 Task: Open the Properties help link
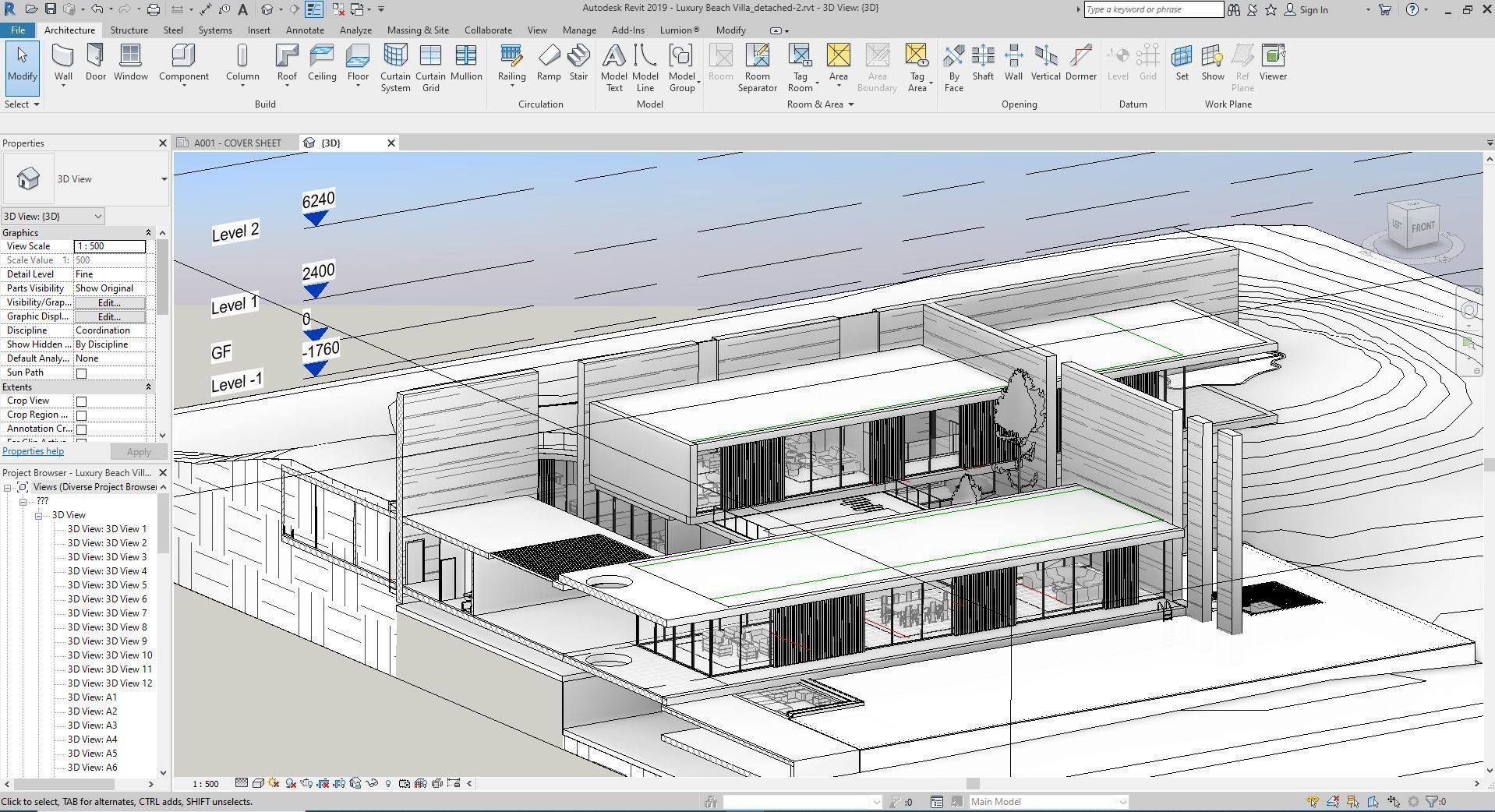coord(33,451)
